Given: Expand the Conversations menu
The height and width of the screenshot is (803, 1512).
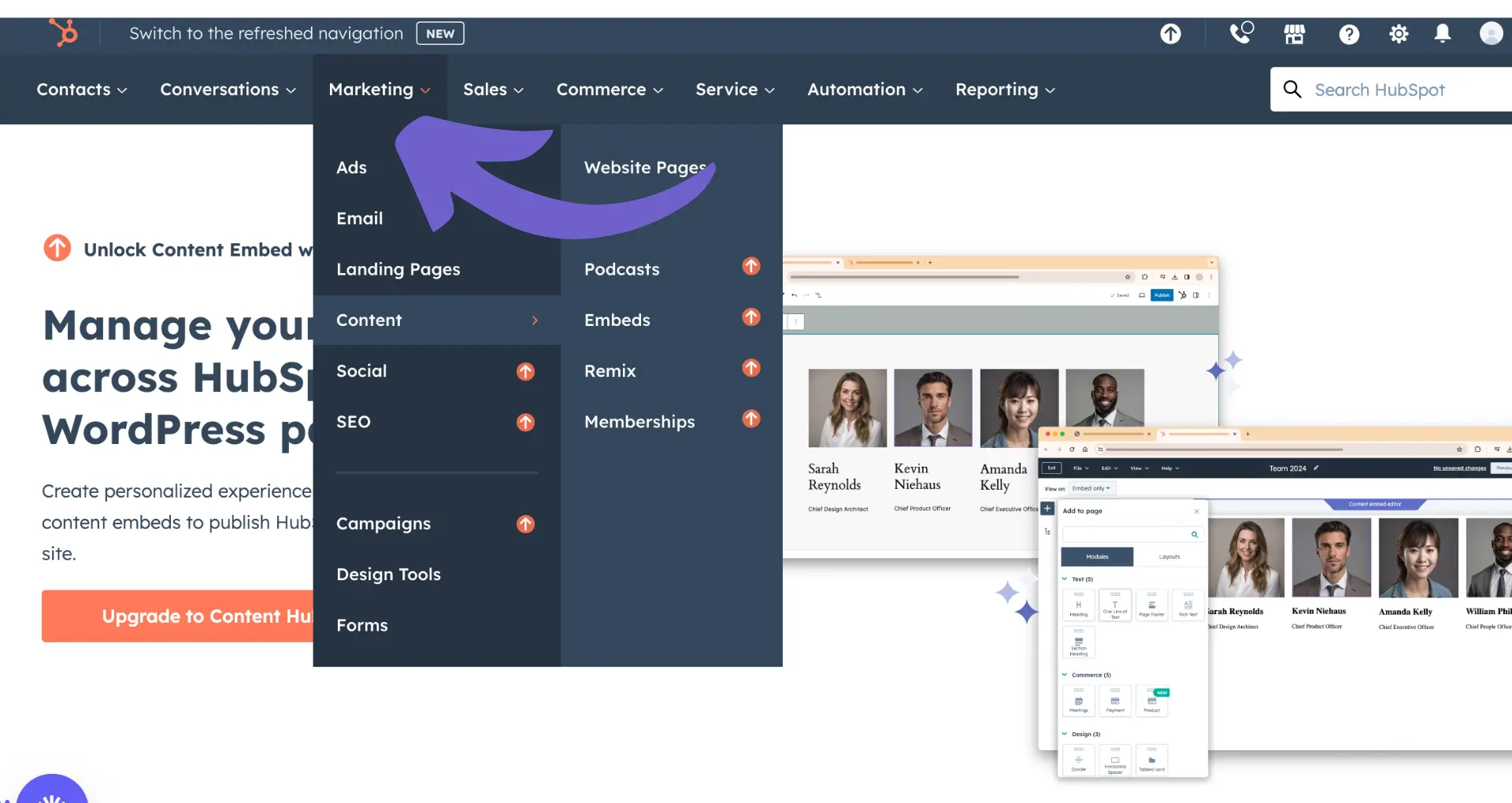Looking at the screenshot, I should [x=228, y=89].
